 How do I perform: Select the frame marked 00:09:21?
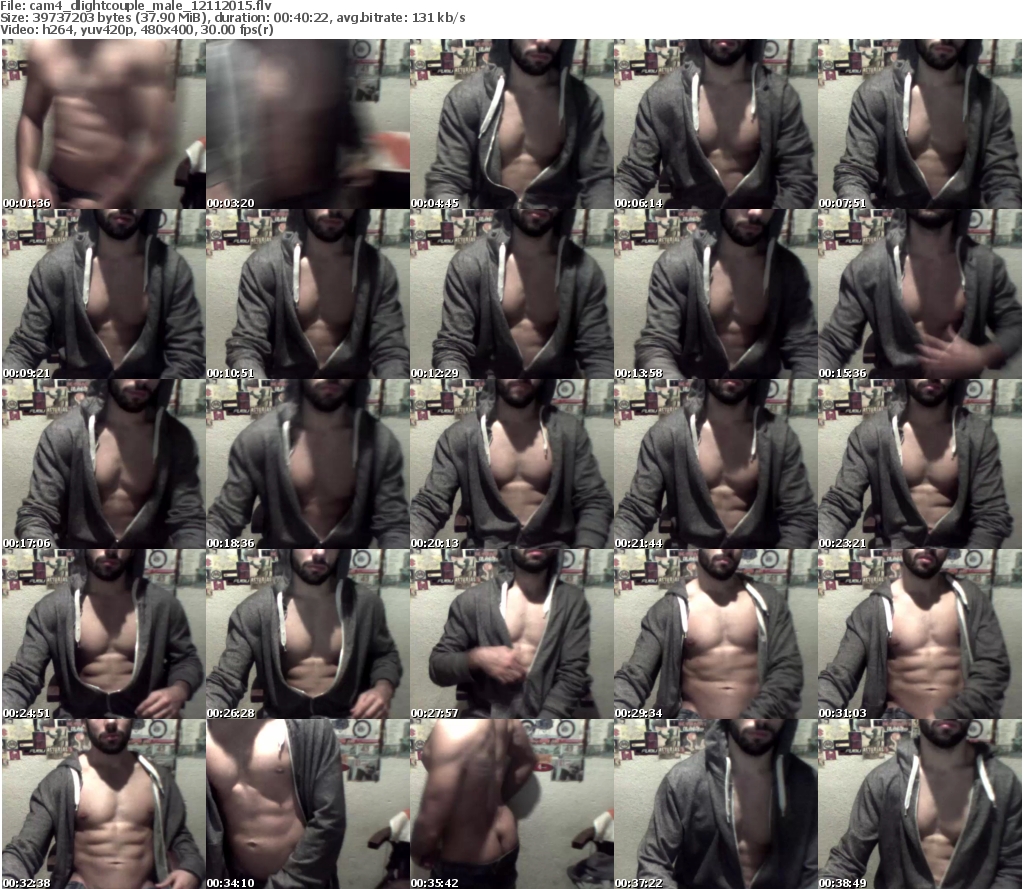point(103,293)
